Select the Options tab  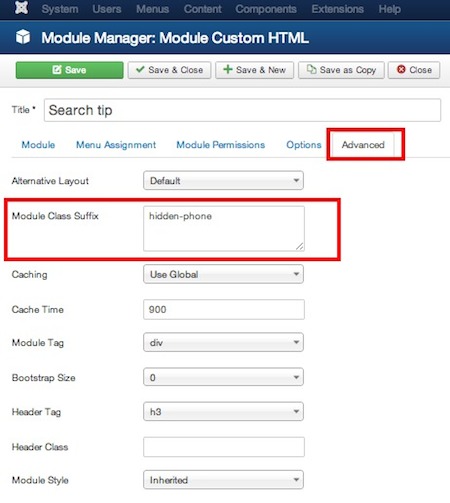pos(304,145)
